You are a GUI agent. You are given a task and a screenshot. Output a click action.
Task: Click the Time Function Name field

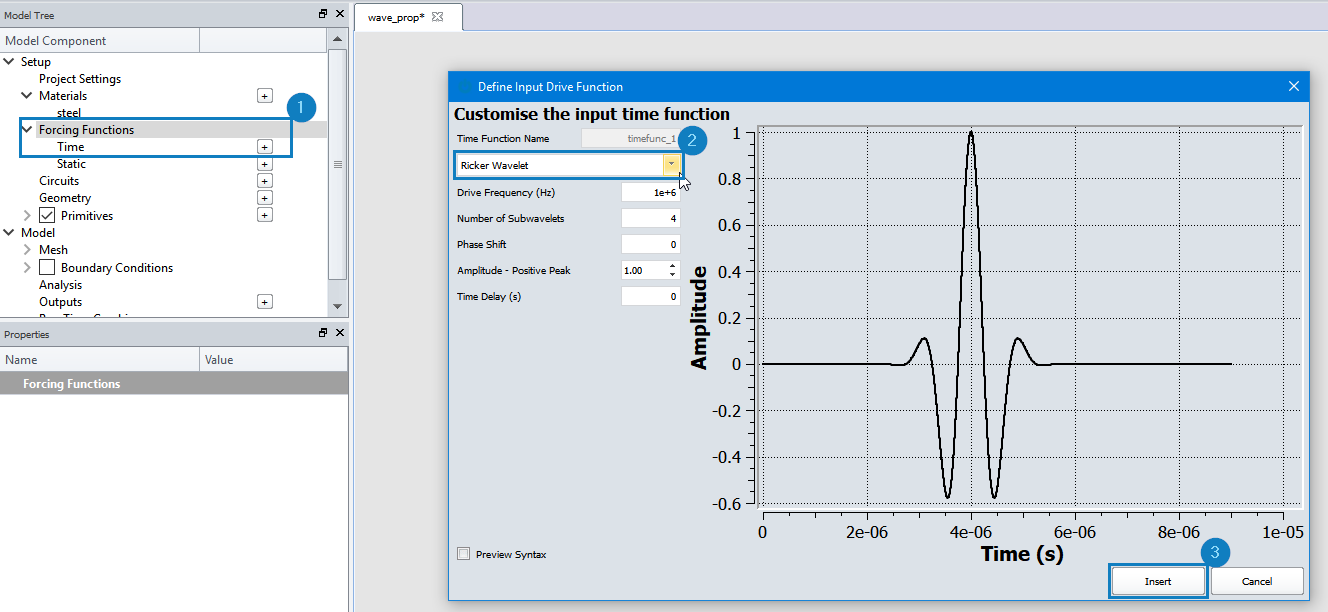coord(631,139)
